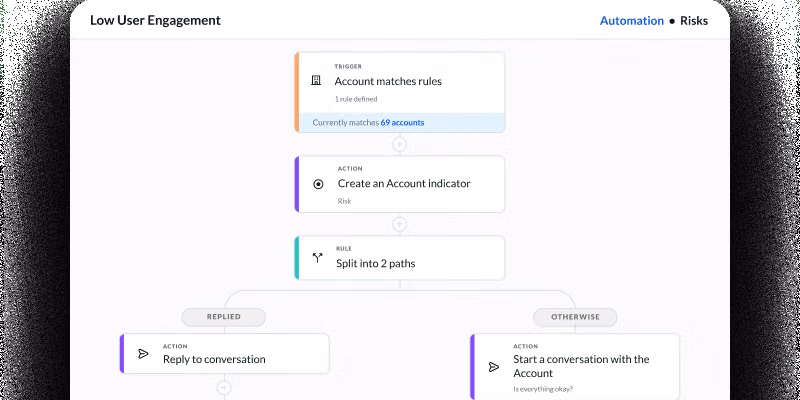Add a step between the trigger and action

pyautogui.click(x=400, y=145)
